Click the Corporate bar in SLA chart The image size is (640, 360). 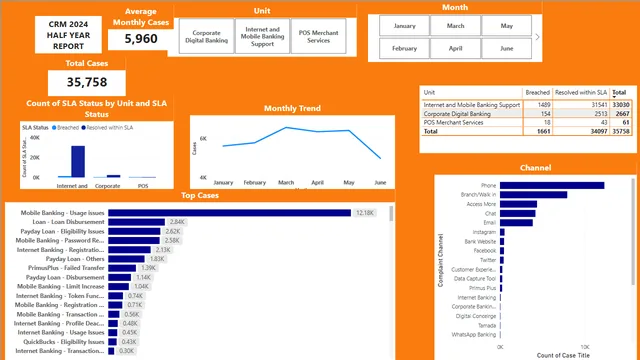[113, 176]
